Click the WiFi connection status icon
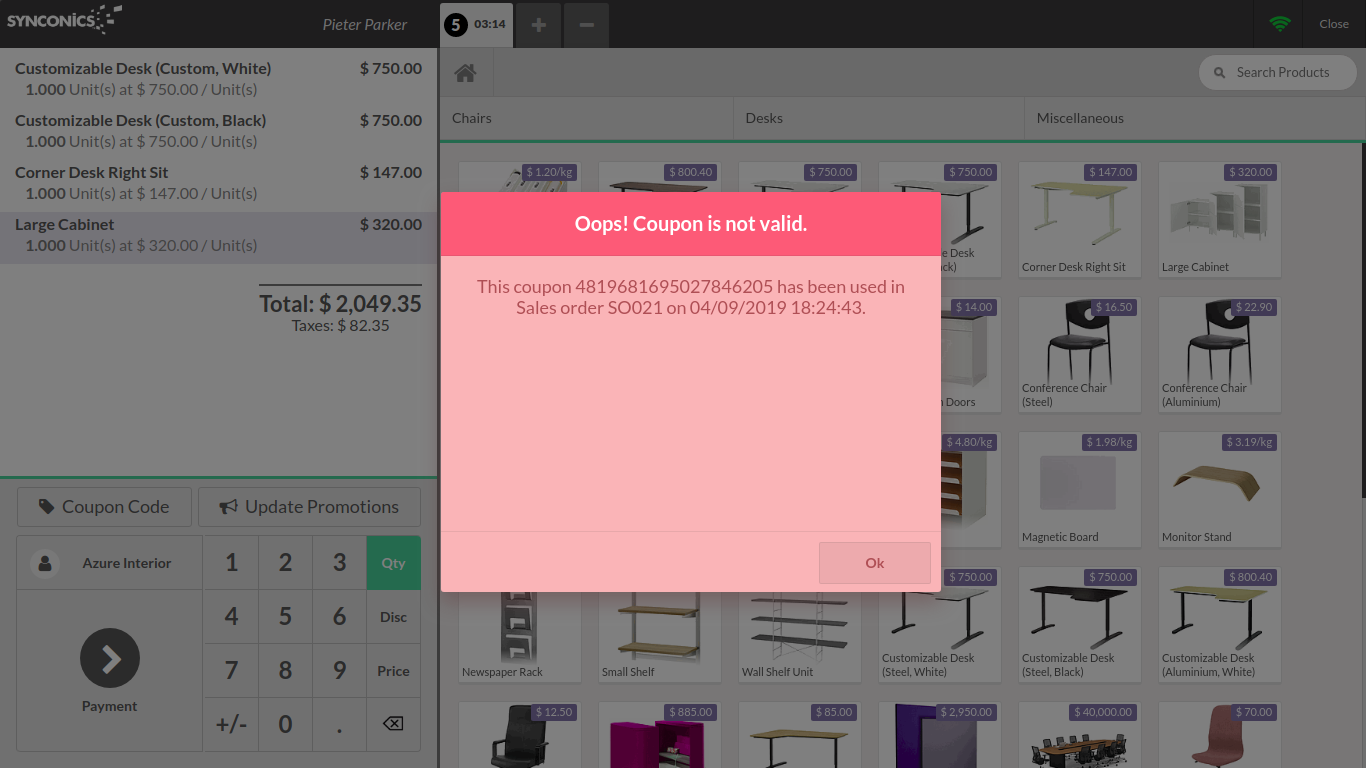This screenshot has width=1366, height=768. [x=1280, y=24]
